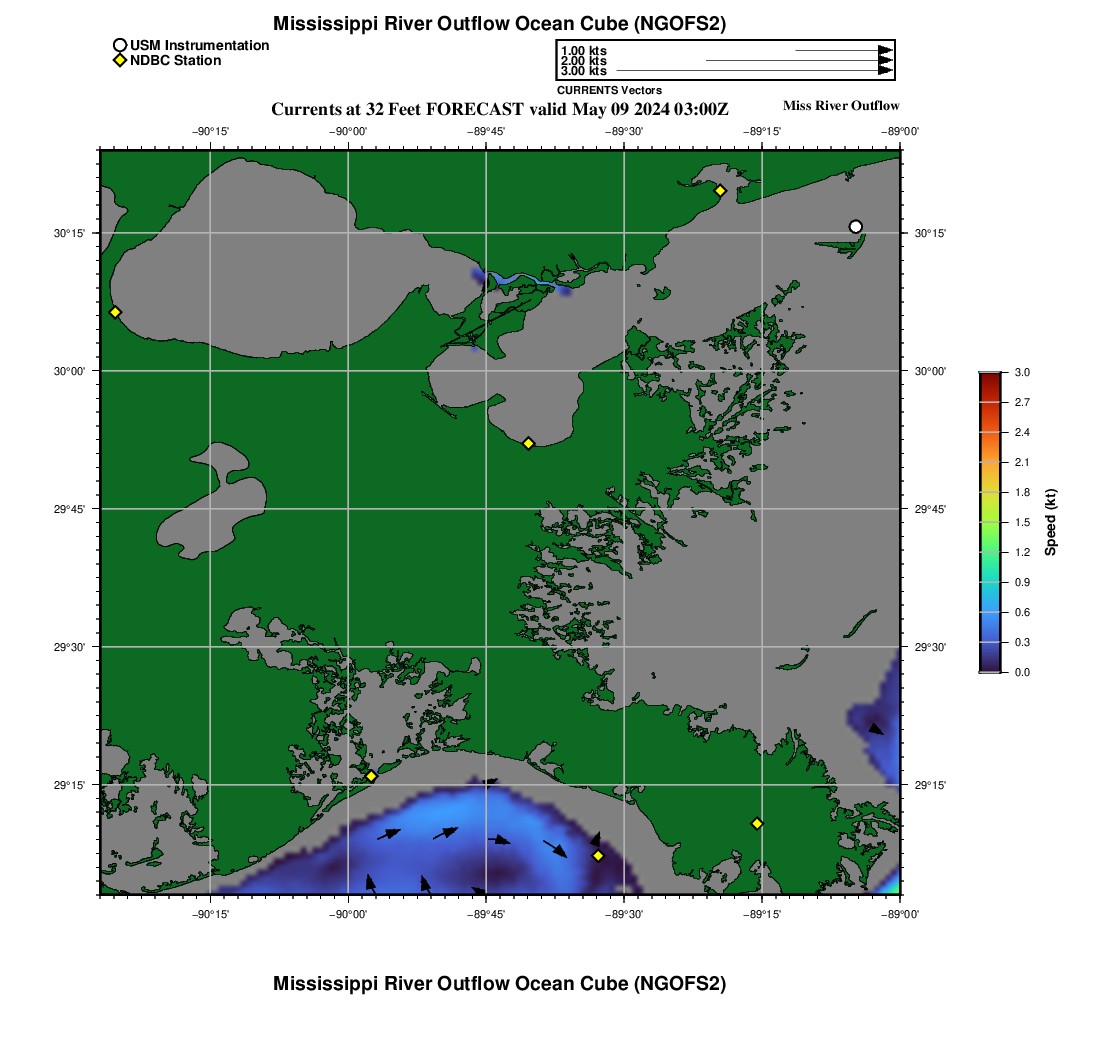
Task: Click NDBC station diamond below the 30°00' gridline
Action: pyautogui.click(x=529, y=443)
